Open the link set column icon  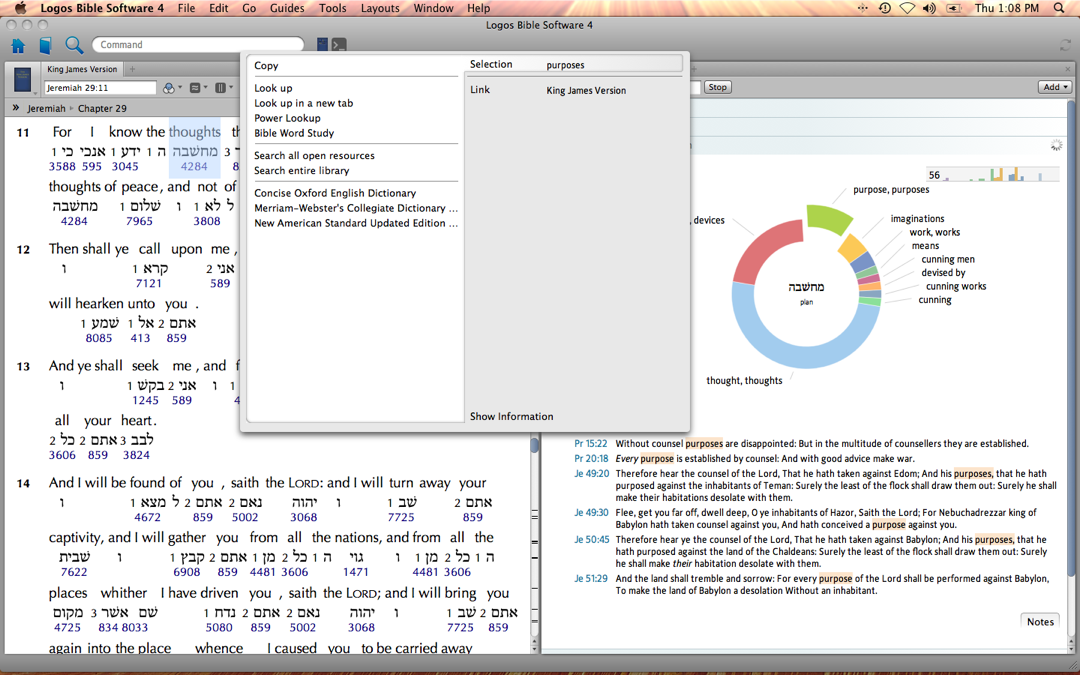220,88
